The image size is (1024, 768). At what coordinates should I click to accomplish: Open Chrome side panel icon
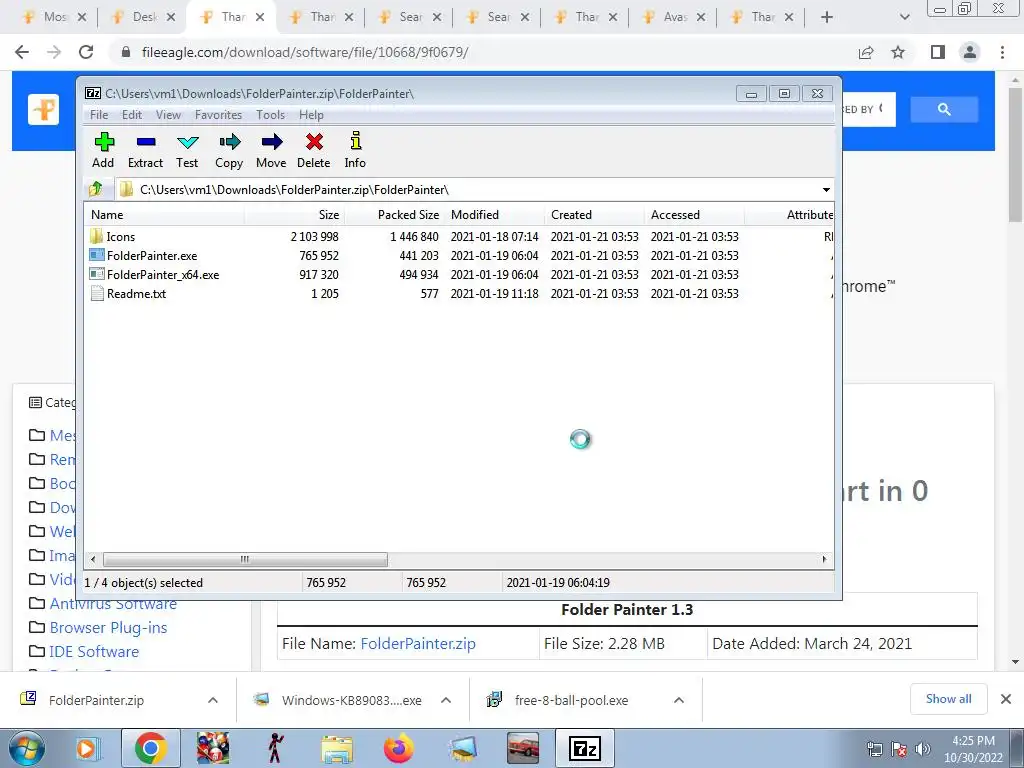pyautogui.click(x=938, y=52)
